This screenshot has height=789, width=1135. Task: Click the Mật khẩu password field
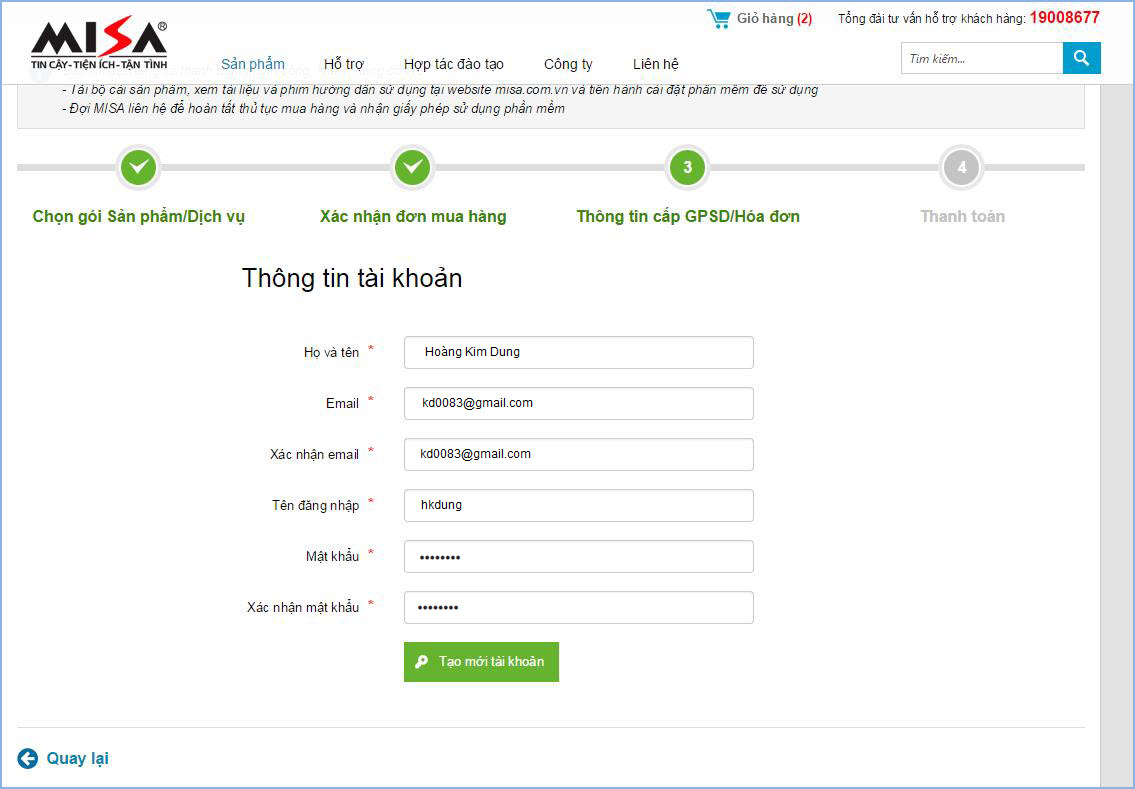point(578,556)
